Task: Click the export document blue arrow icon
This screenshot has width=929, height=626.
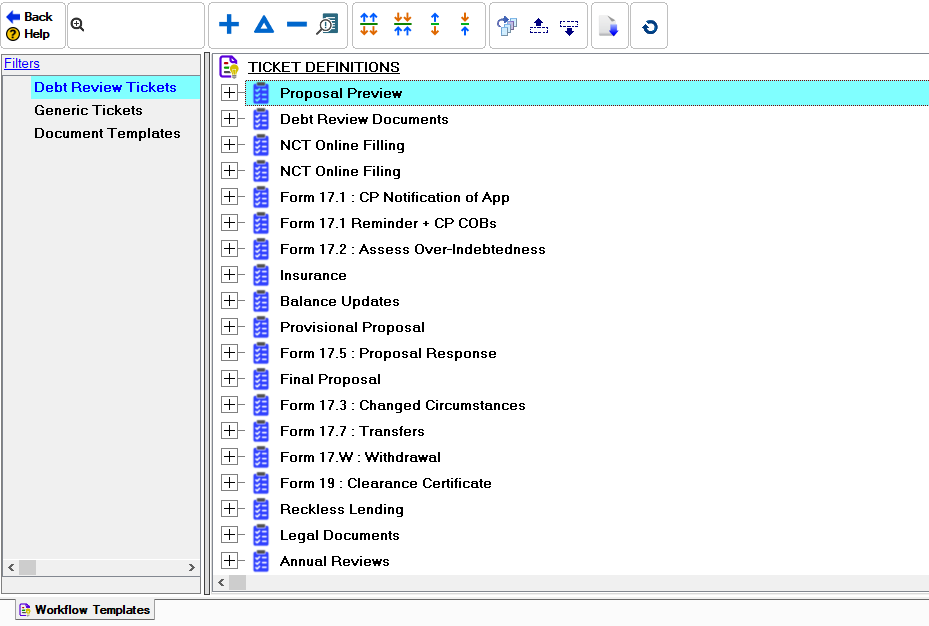Action: click(x=610, y=25)
